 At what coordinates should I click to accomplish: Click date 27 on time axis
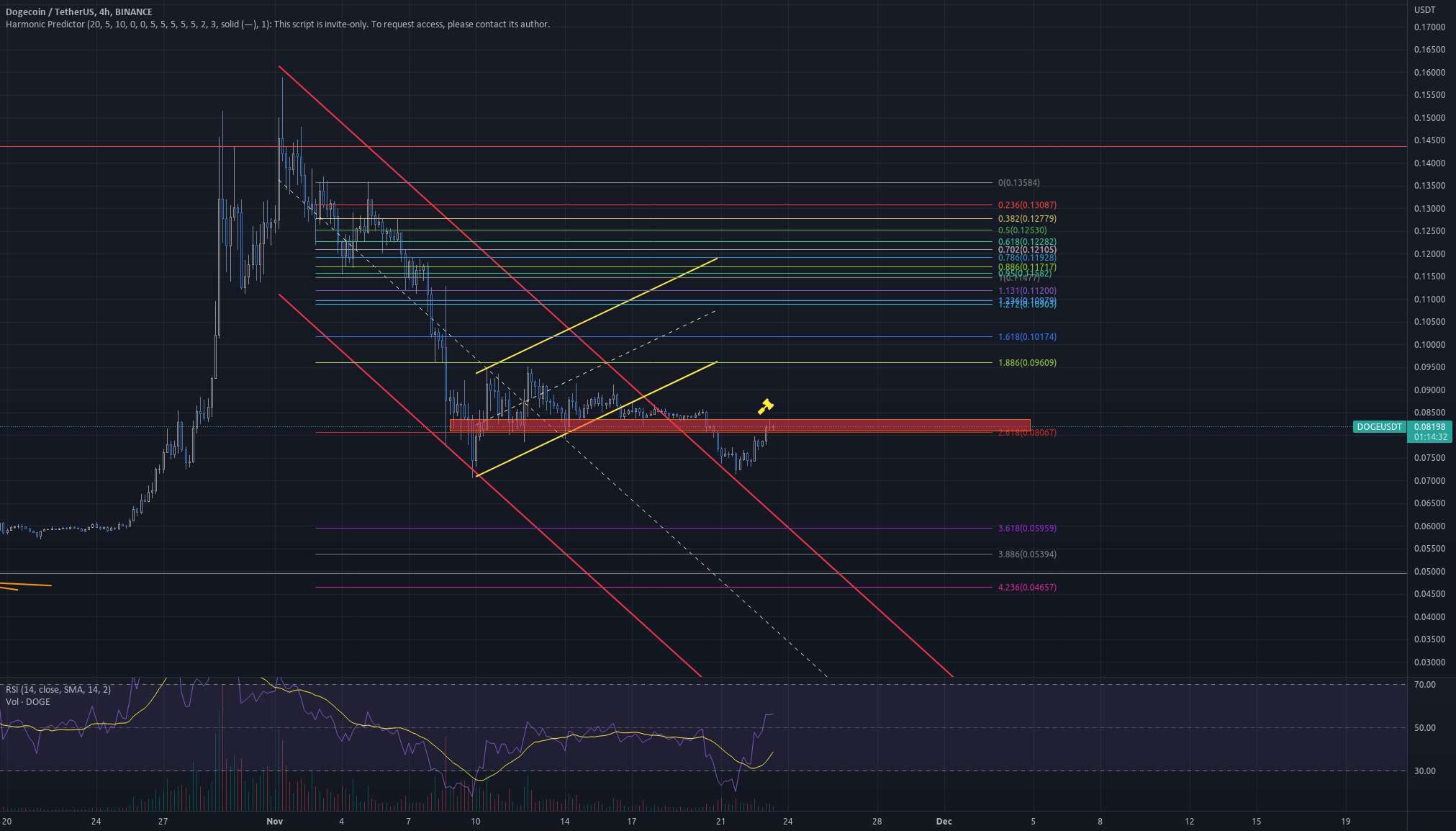click(163, 822)
